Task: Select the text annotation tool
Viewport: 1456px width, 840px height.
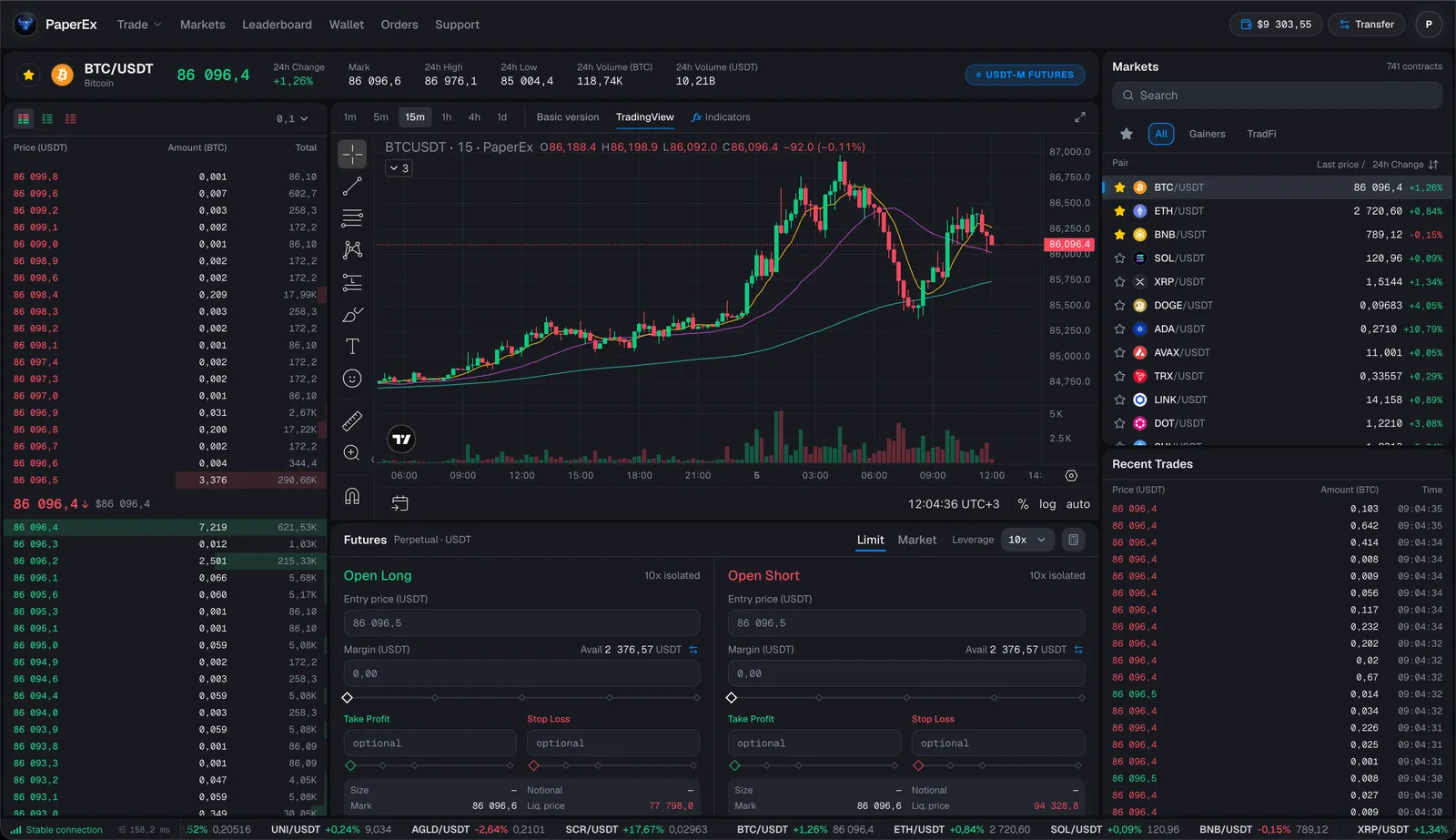Action: click(x=352, y=346)
